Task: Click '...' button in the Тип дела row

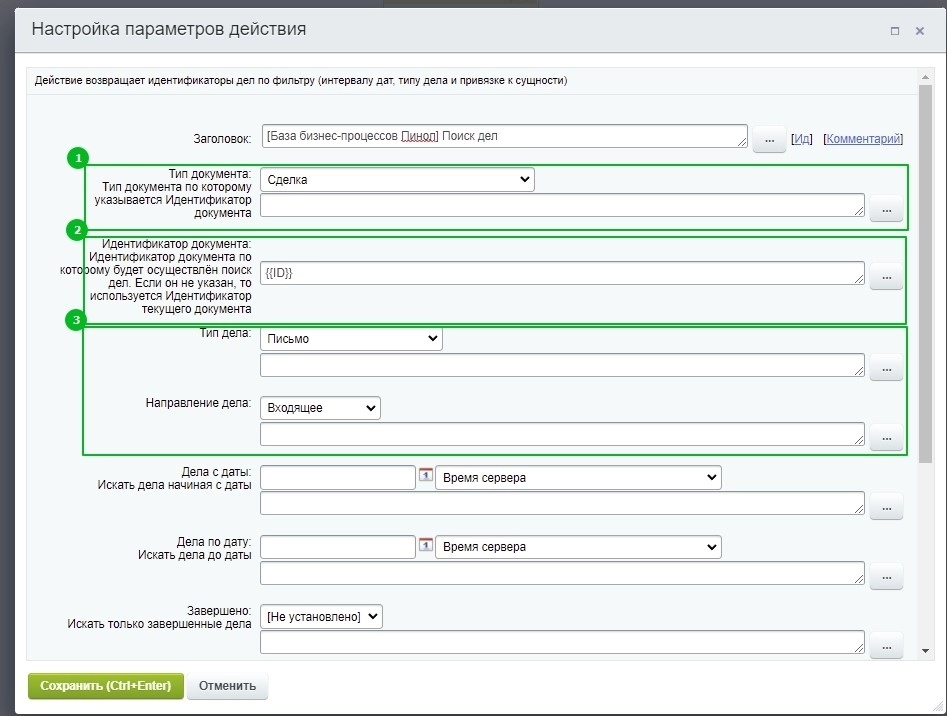Action: 886,369
